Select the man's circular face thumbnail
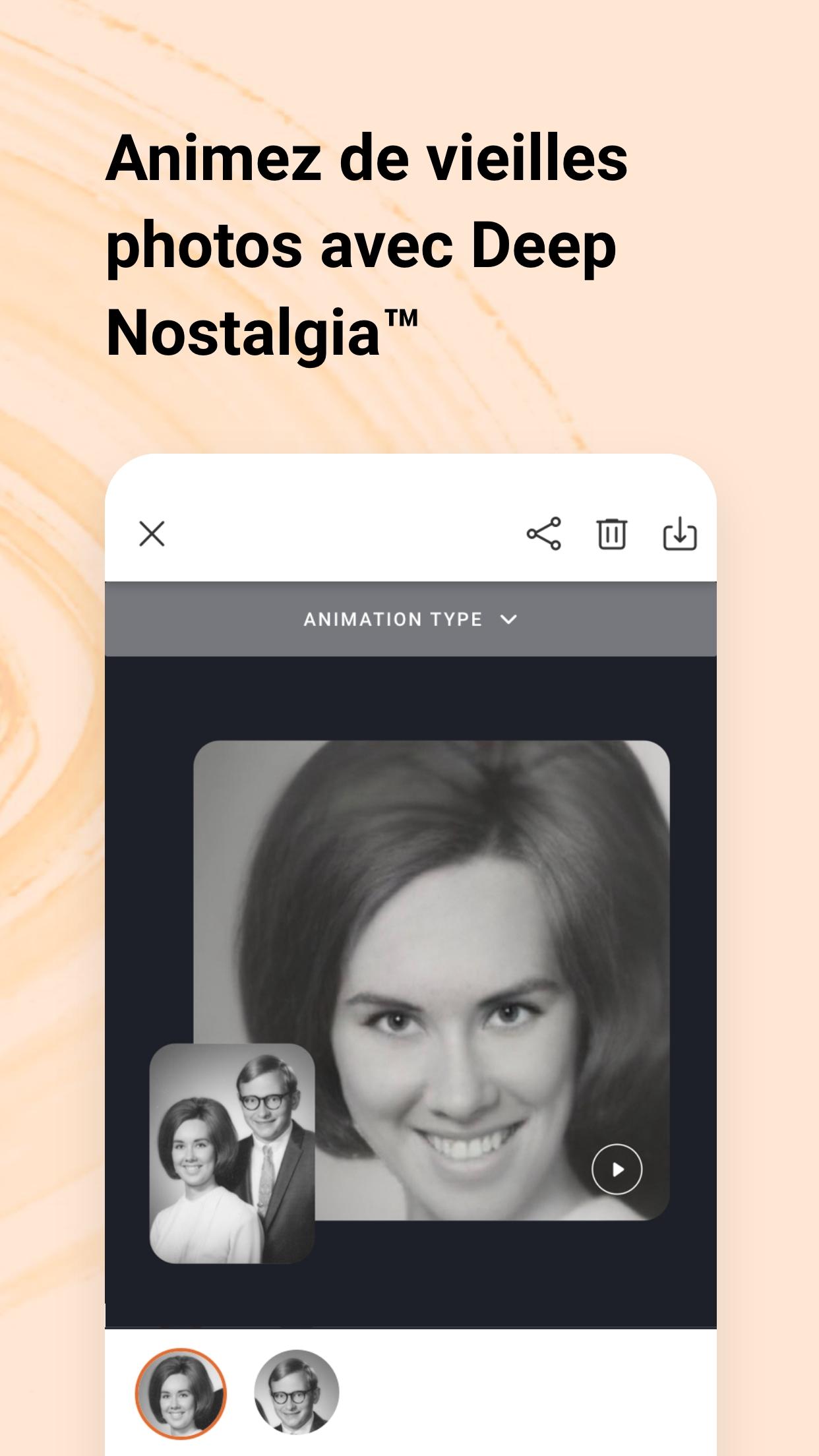This screenshot has height=1456, width=819. [x=297, y=1392]
